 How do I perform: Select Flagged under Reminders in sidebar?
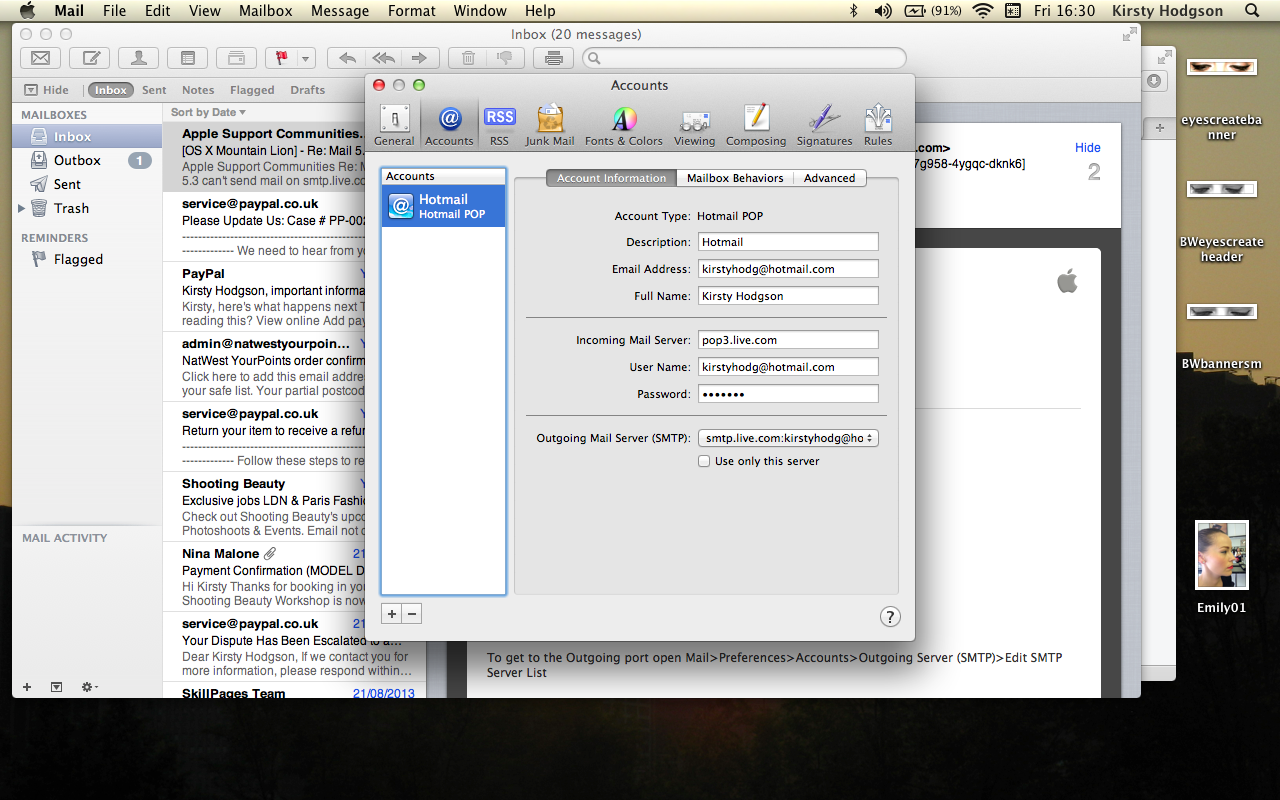click(87, 259)
